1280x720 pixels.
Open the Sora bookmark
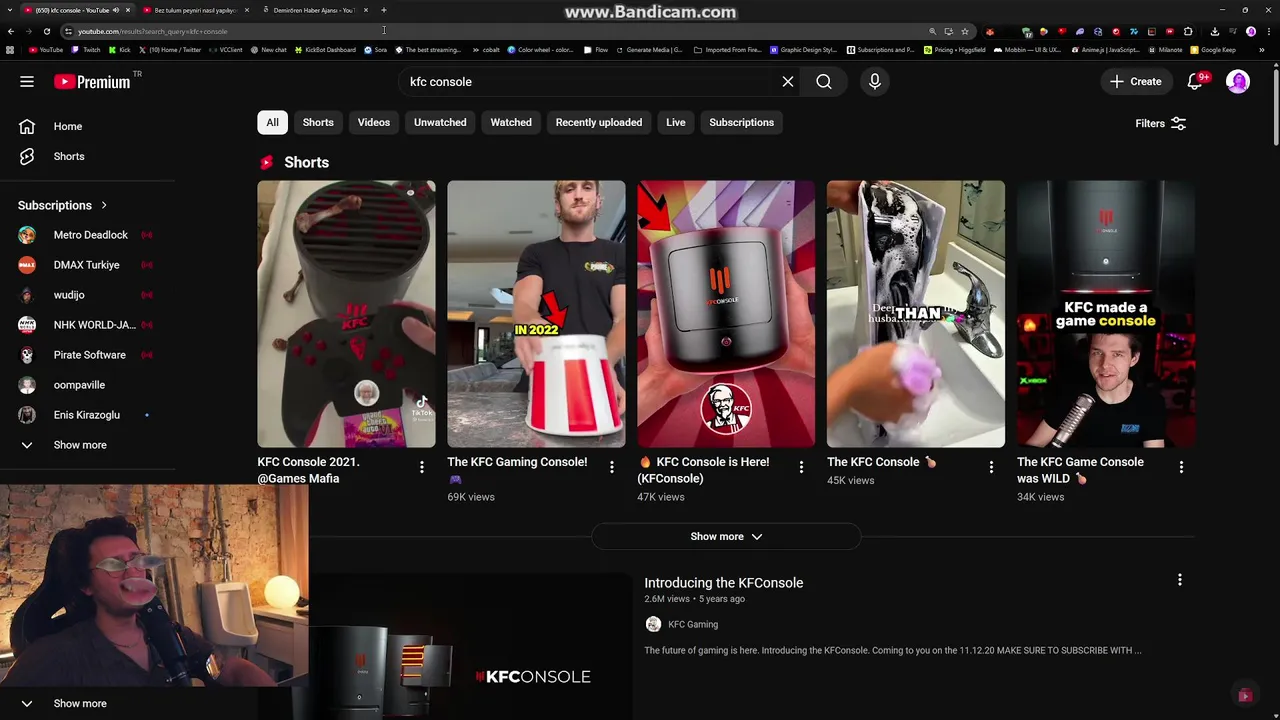pos(375,49)
